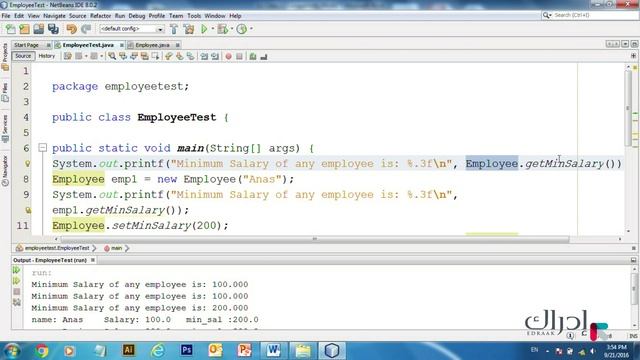
Task: Click the Uncomment editor toolbar icon
Action: [264, 56]
